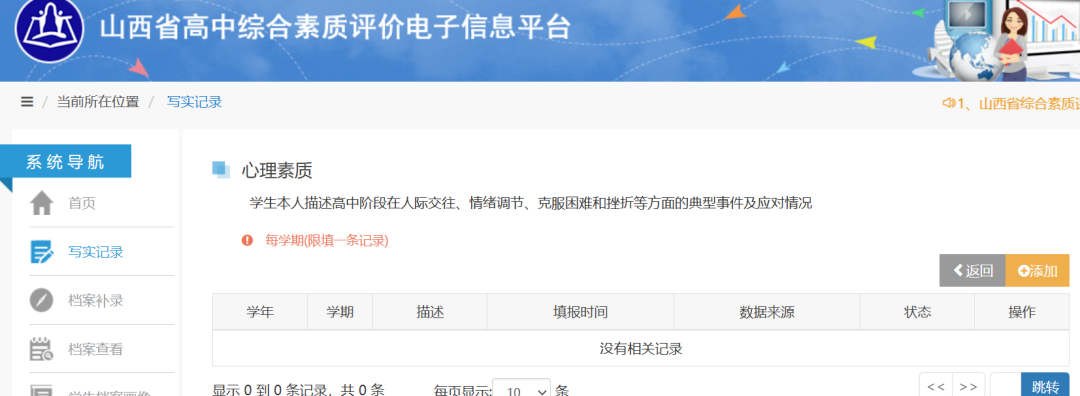The width and height of the screenshot is (1080, 396).
Task: Click the 数据来源 column header
Action: (x=767, y=312)
